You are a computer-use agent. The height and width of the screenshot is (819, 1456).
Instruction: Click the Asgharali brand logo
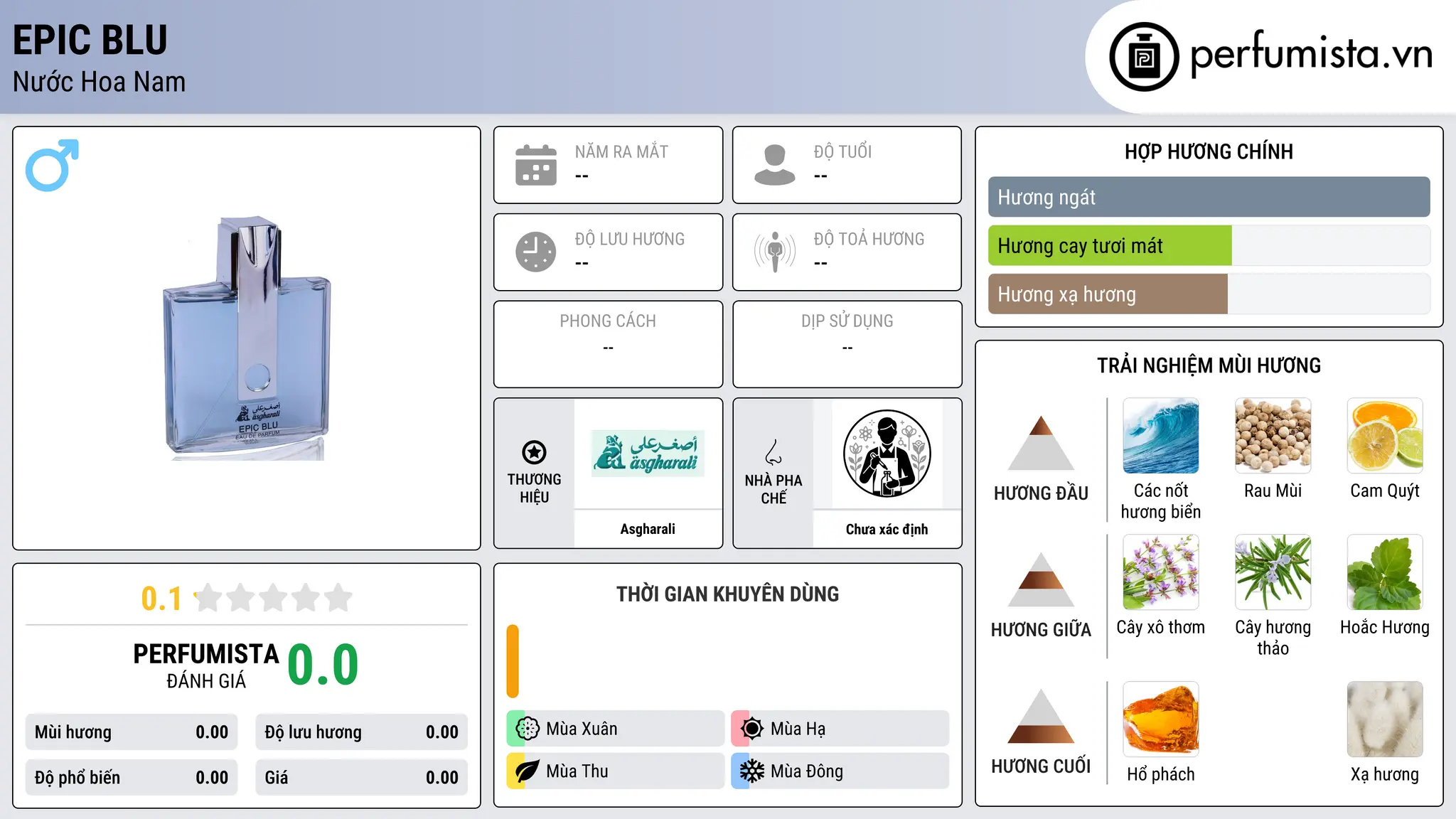(648, 453)
